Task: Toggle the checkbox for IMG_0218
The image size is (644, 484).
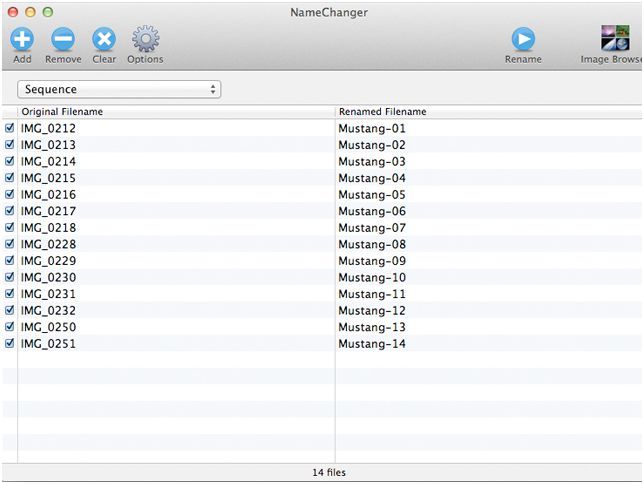Action: coord(10,228)
